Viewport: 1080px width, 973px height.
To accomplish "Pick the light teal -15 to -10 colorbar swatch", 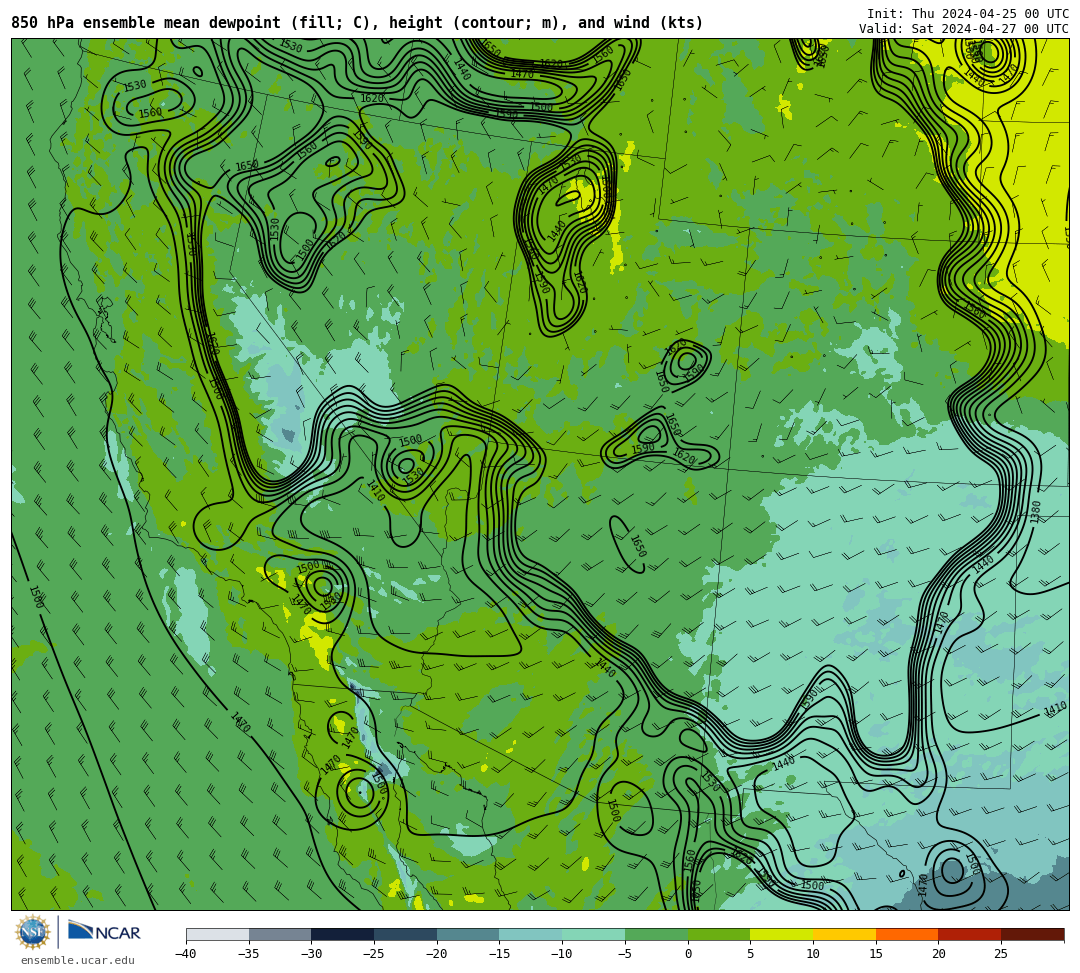I will coord(531,934).
